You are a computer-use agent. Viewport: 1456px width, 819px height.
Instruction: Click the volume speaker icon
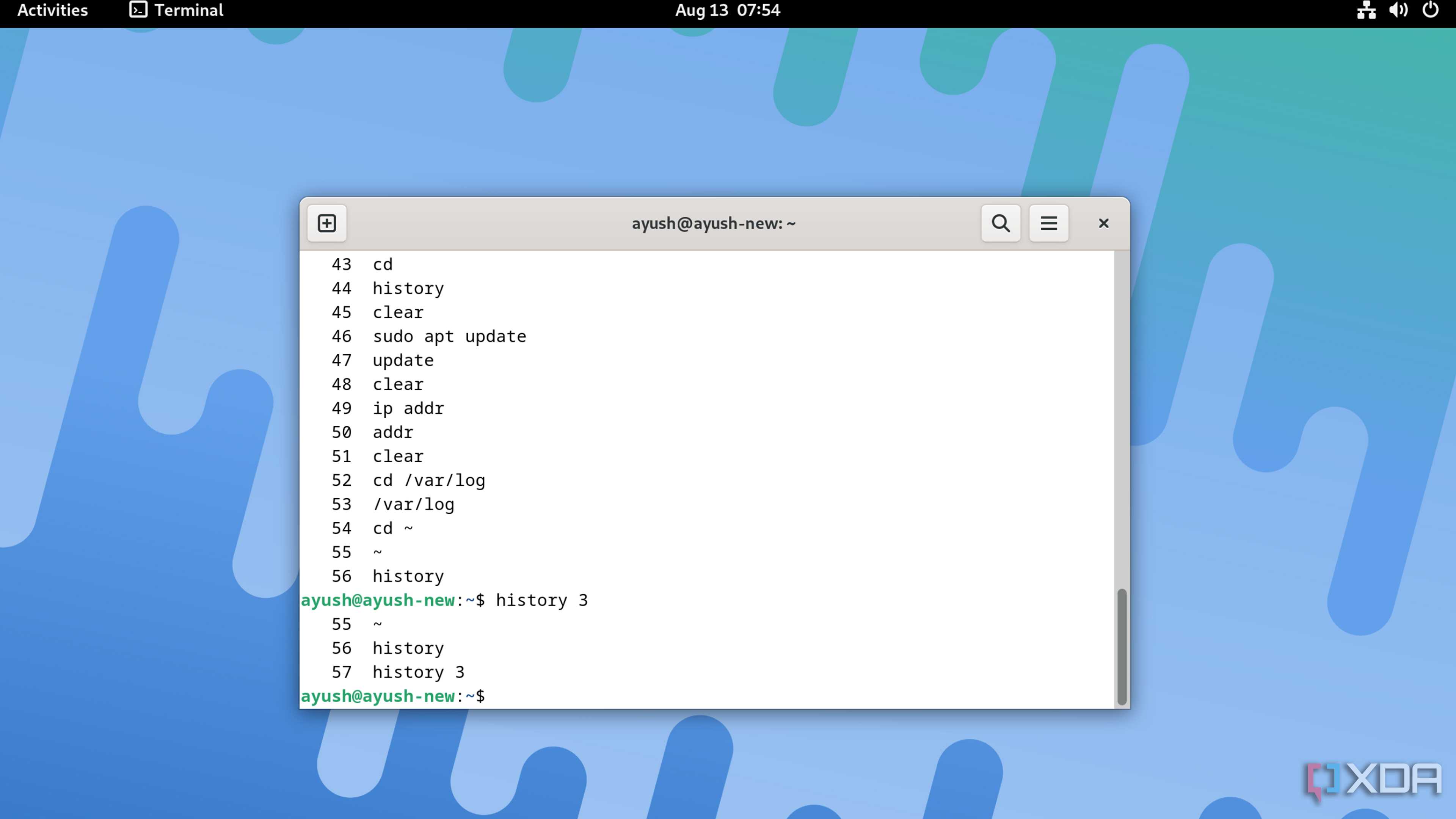tap(1398, 10)
